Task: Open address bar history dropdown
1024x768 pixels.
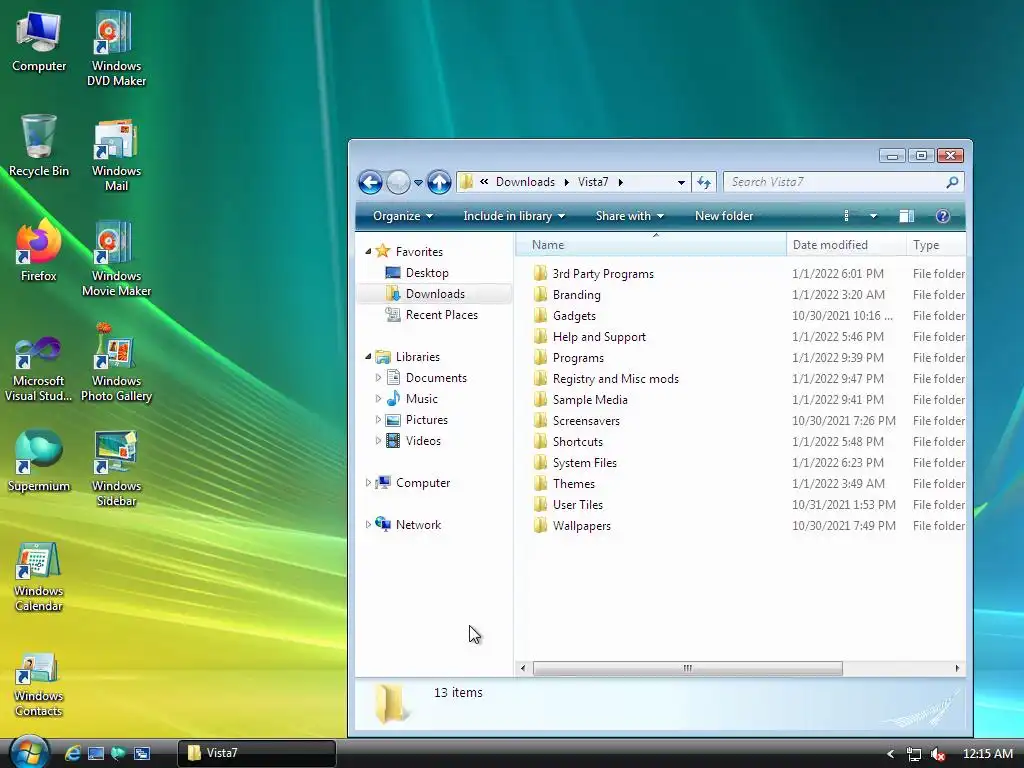Action: [681, 182]
